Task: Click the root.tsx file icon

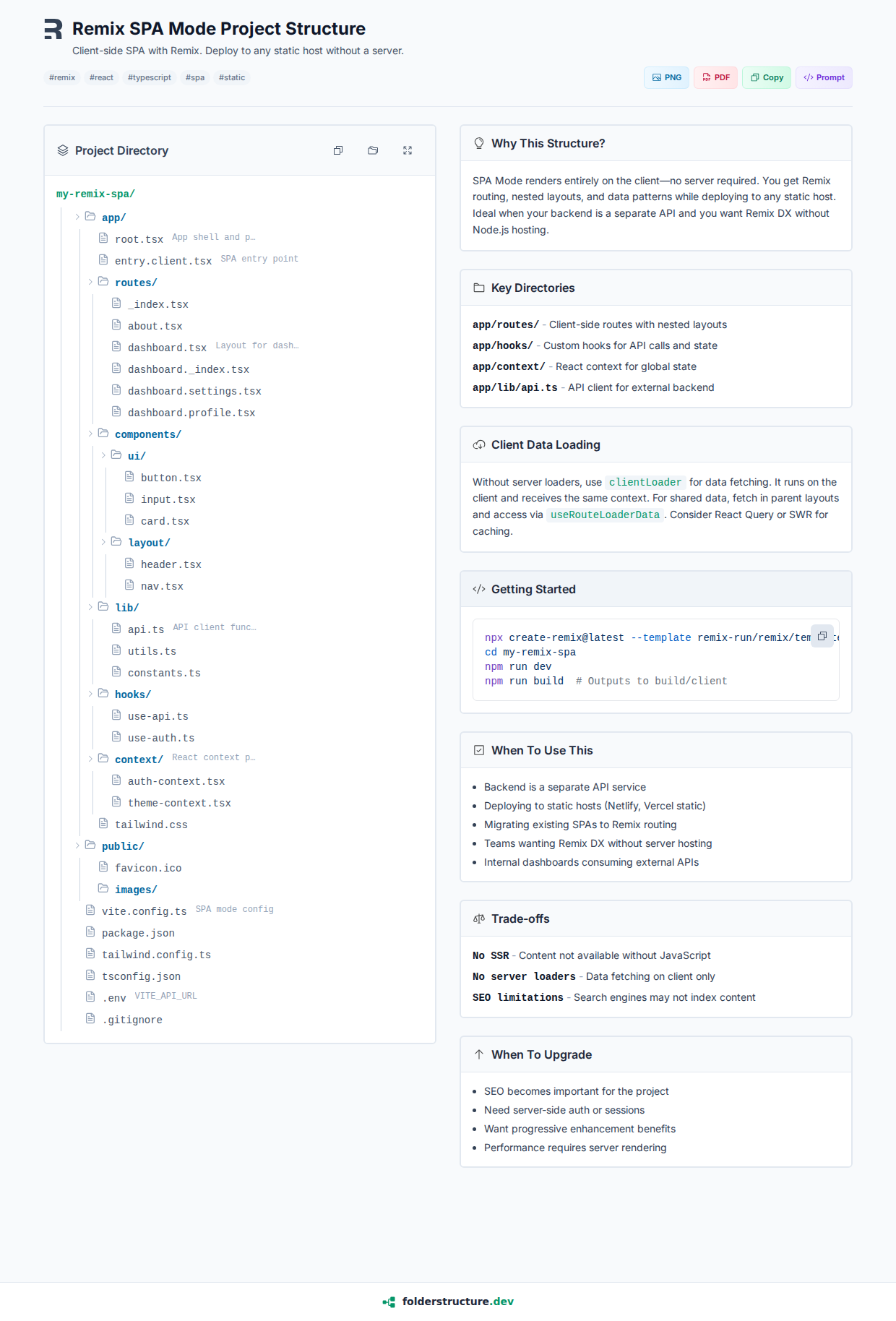Action: [103, 238]
